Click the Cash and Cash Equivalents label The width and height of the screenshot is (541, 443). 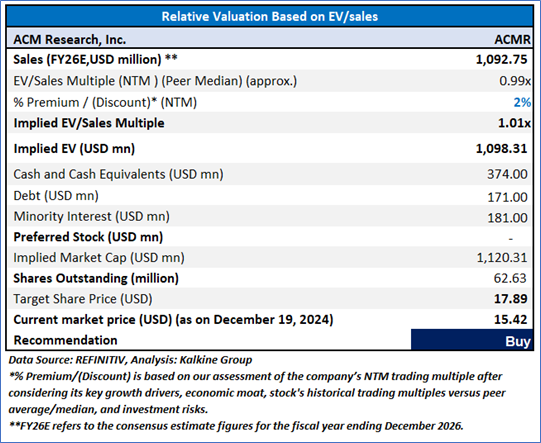coord(118,174)
